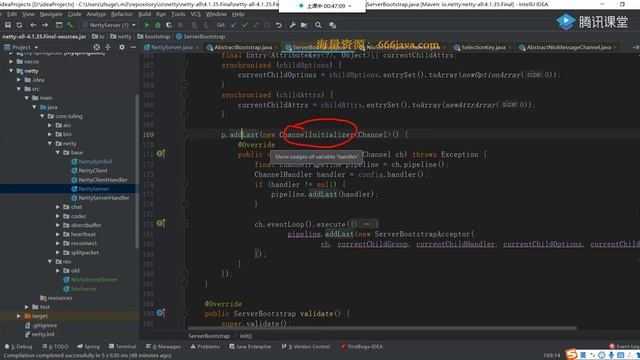The height and width of the screenshot is (360, 640).
Task: Click the Sogou input method S icon
Action: pyautogui.click(x=571, y=354)
